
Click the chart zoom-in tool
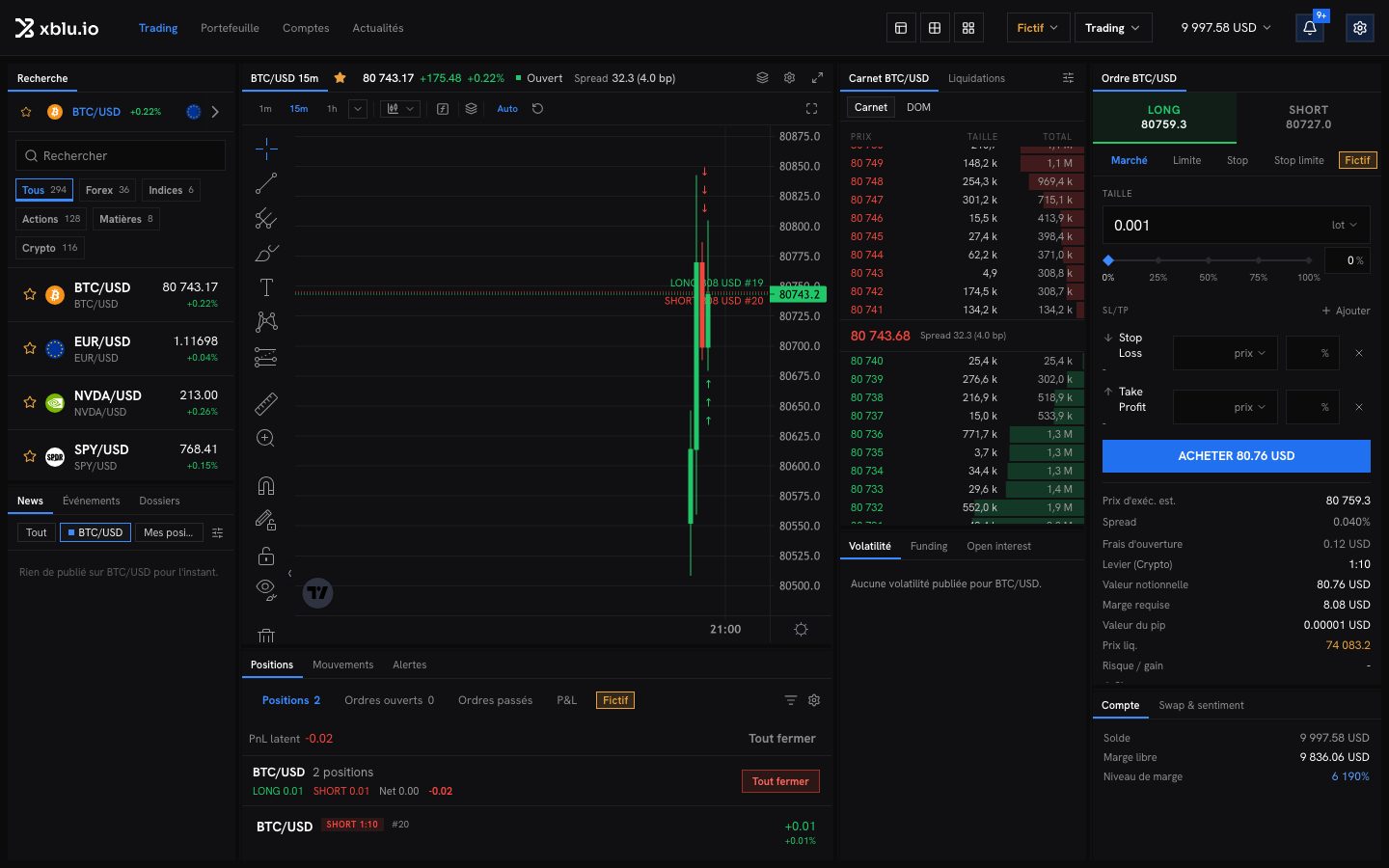click(266, 439)
